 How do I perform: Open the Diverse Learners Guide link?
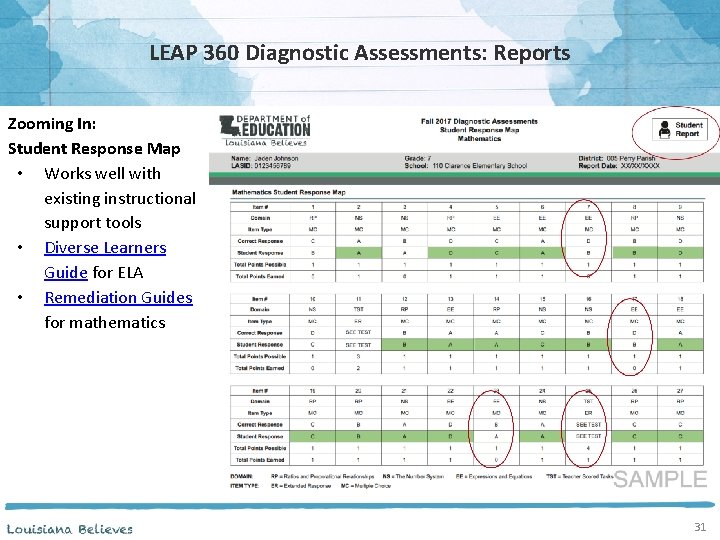pyautogui.click(x=105, y=260)
